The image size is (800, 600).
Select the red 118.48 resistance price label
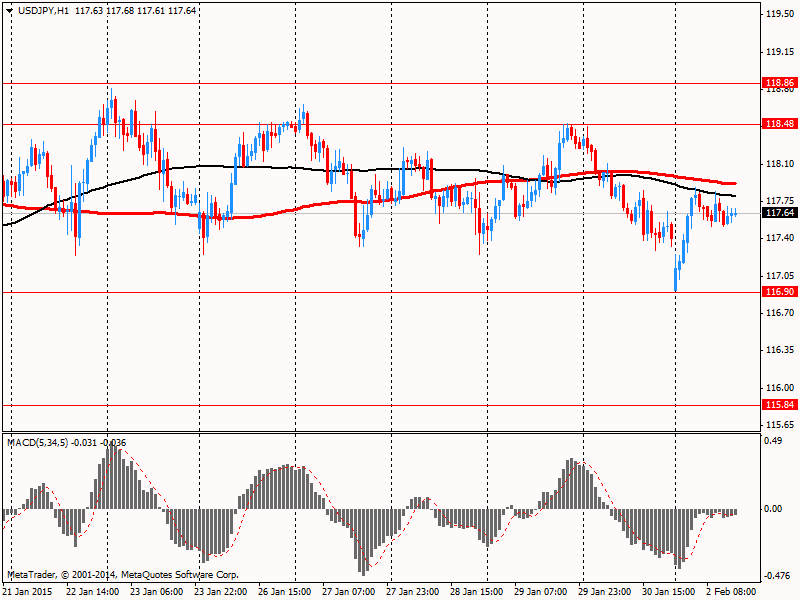pyautogui.click(x=779, y=124)
